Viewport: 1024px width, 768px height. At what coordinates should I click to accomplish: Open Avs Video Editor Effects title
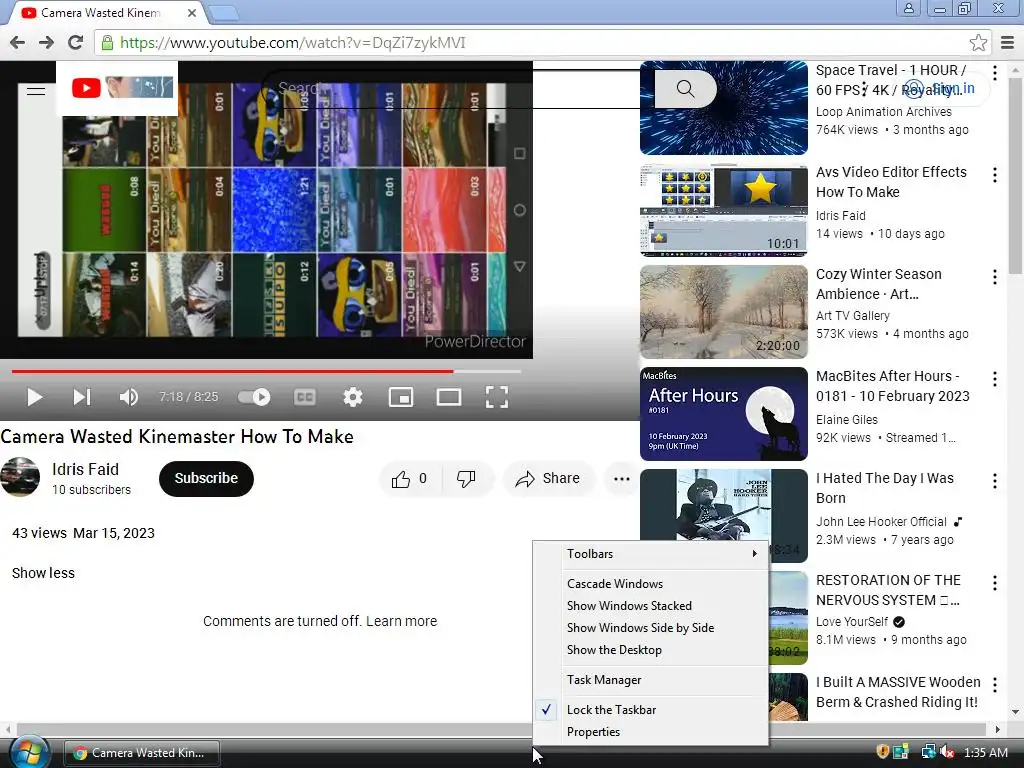[891, 182]
